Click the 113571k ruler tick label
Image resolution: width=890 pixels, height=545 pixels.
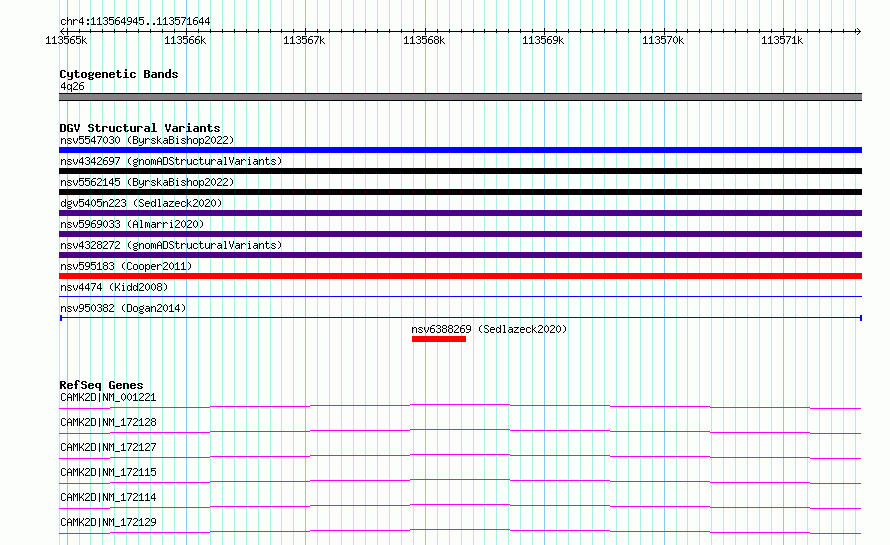pyautogui.click(x=782, y=40)
